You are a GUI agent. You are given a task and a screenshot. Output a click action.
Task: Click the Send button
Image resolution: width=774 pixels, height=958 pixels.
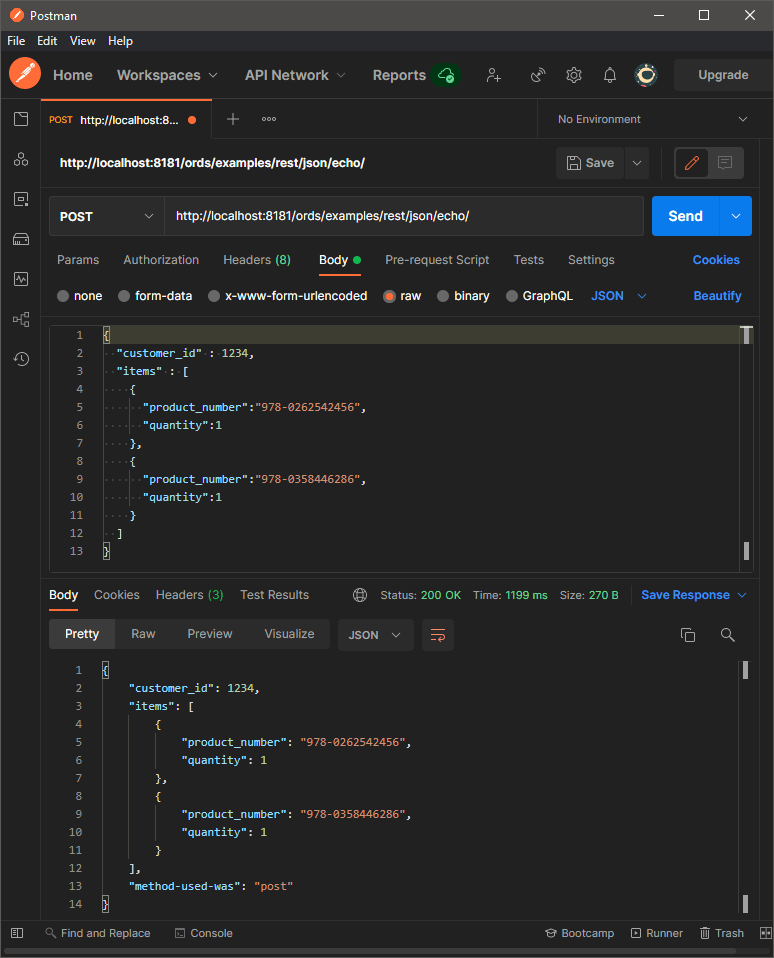click(x=685, y=216)
